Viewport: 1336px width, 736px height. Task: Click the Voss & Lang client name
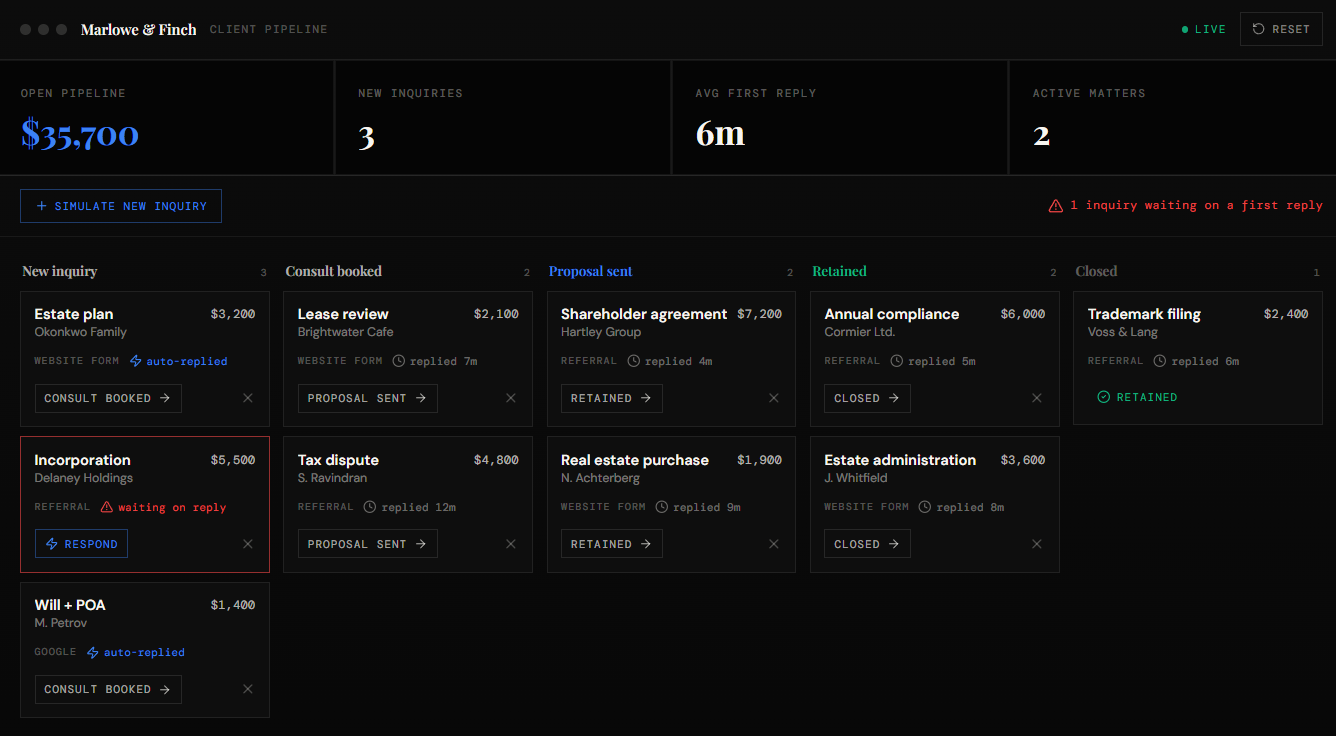coord(1123,332)
